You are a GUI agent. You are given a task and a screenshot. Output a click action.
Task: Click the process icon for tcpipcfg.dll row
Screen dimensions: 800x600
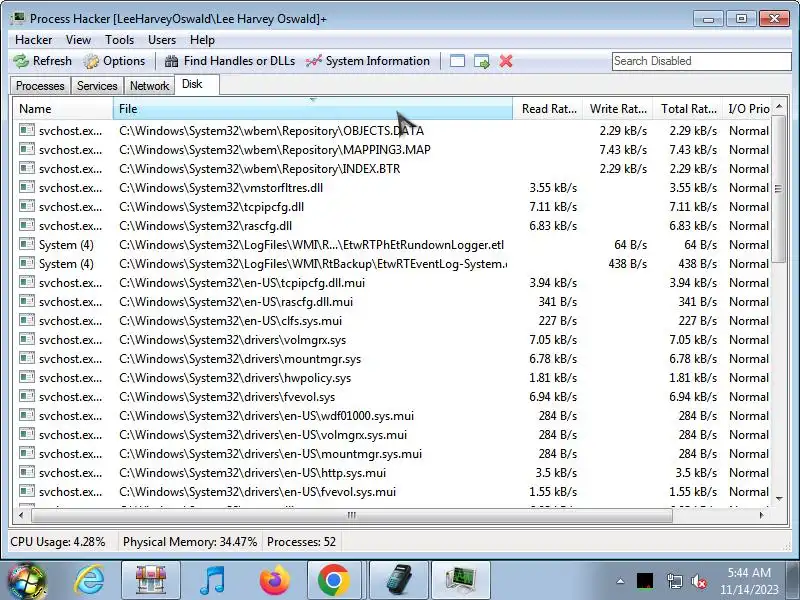click(27, 206)
